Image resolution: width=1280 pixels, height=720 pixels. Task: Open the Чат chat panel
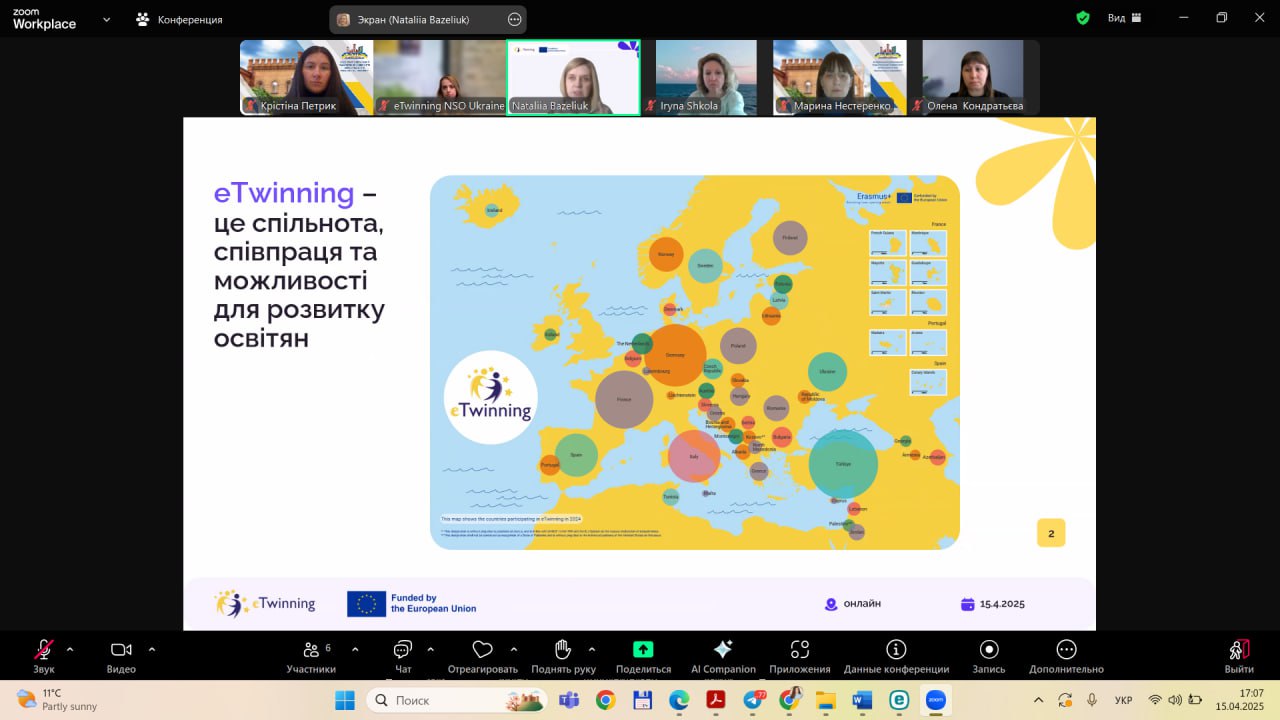point(403,657)
